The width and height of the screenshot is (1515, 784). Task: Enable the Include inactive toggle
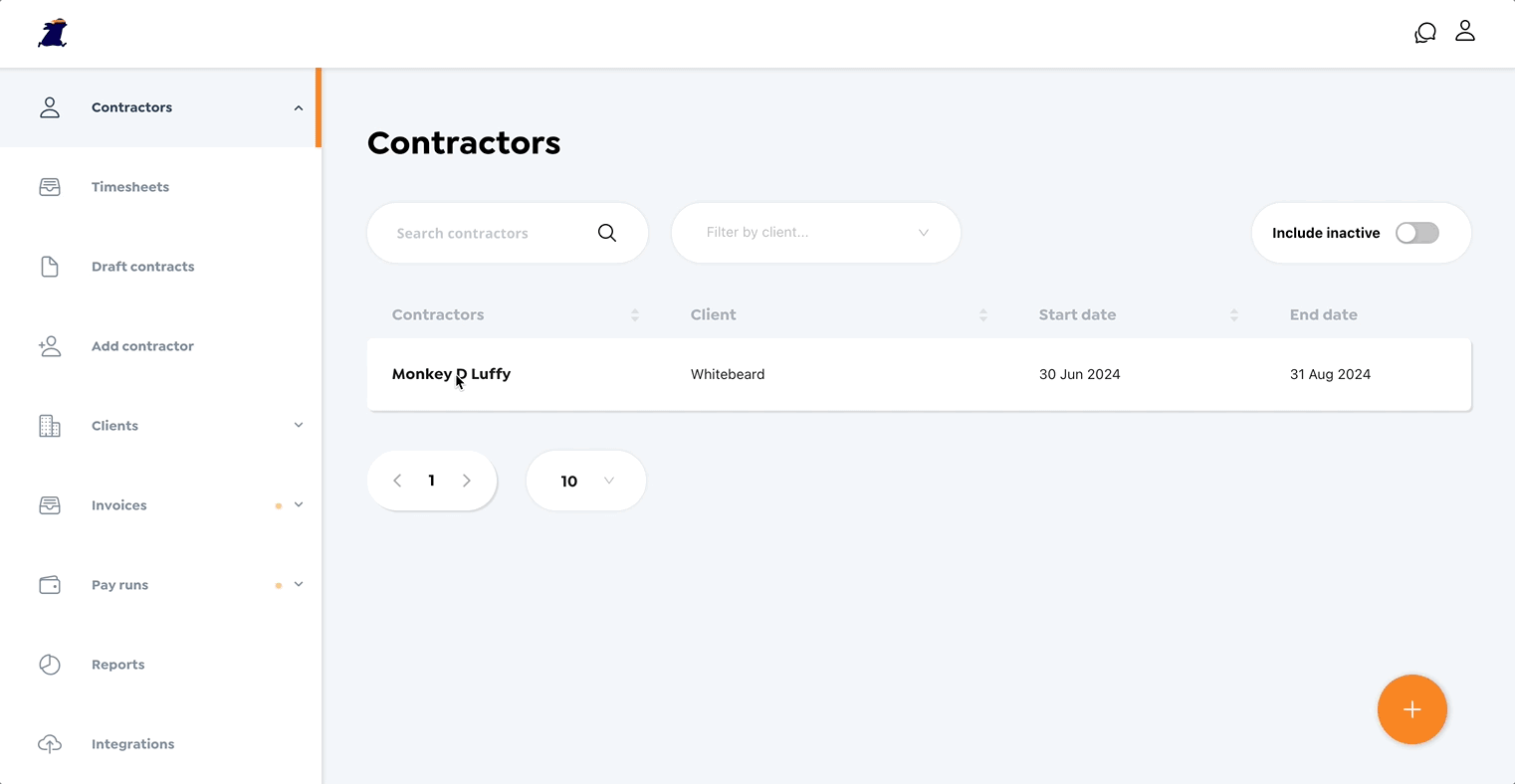pyautogui.click(x=1416, y=232)
